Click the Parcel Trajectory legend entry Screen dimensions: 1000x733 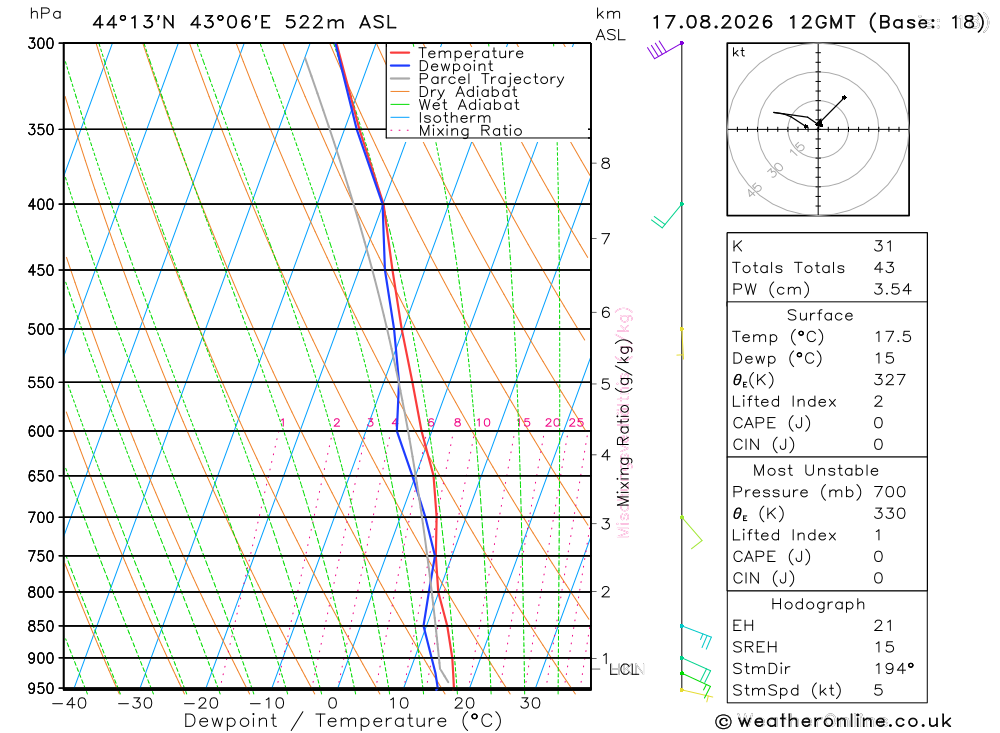(x=477, y=79)
